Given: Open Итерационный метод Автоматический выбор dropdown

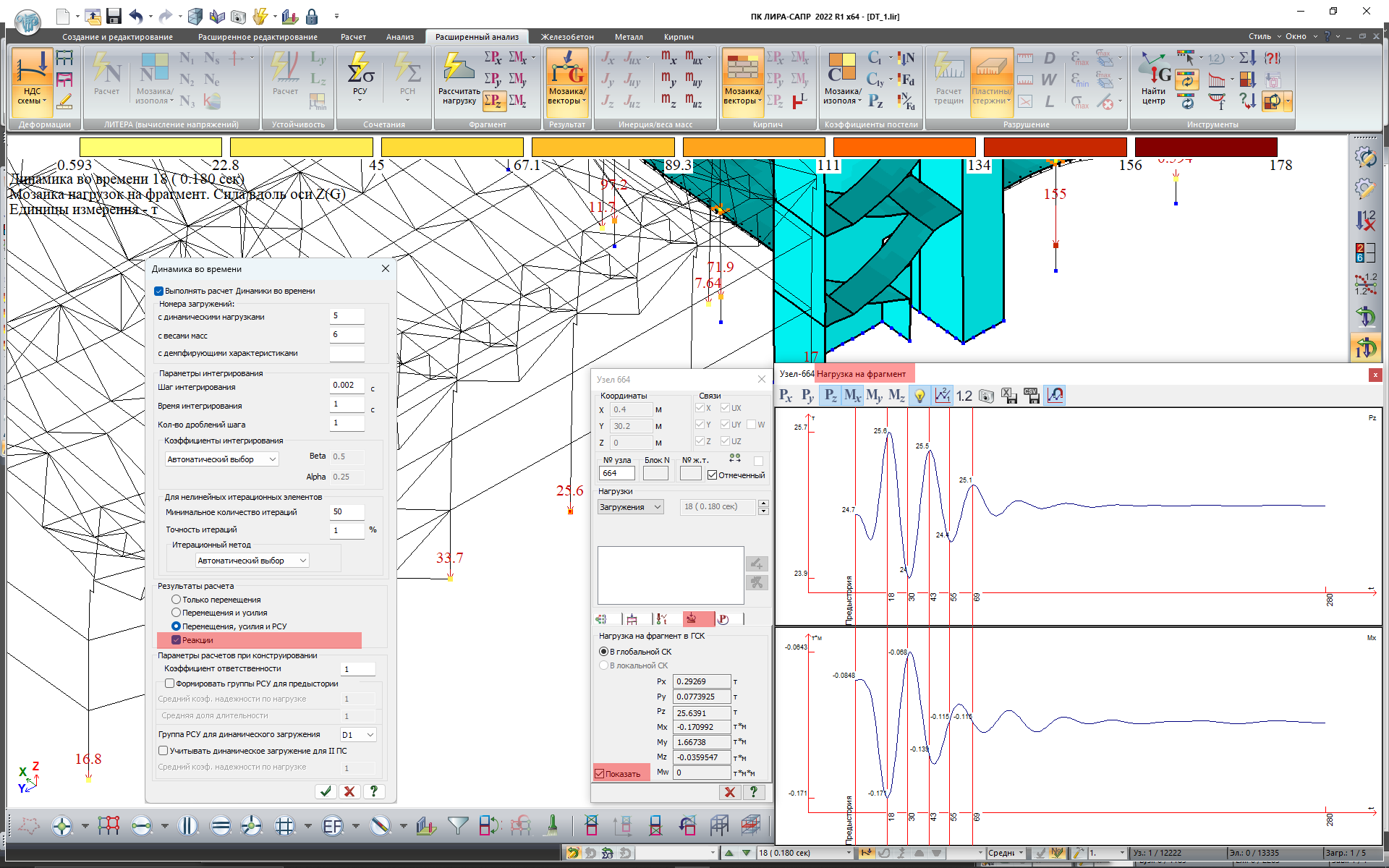Looking at the screenshot, I should (252, 561).
